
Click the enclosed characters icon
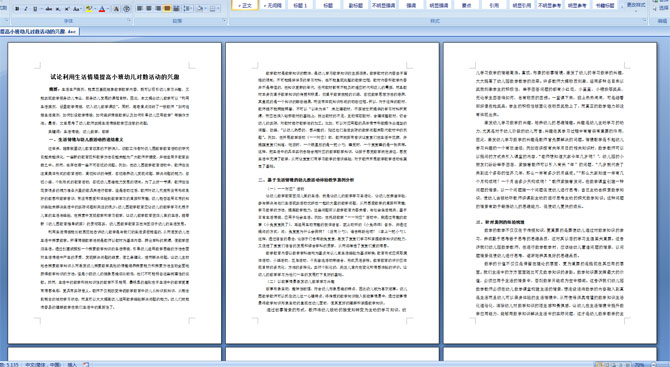click(126, 9)
